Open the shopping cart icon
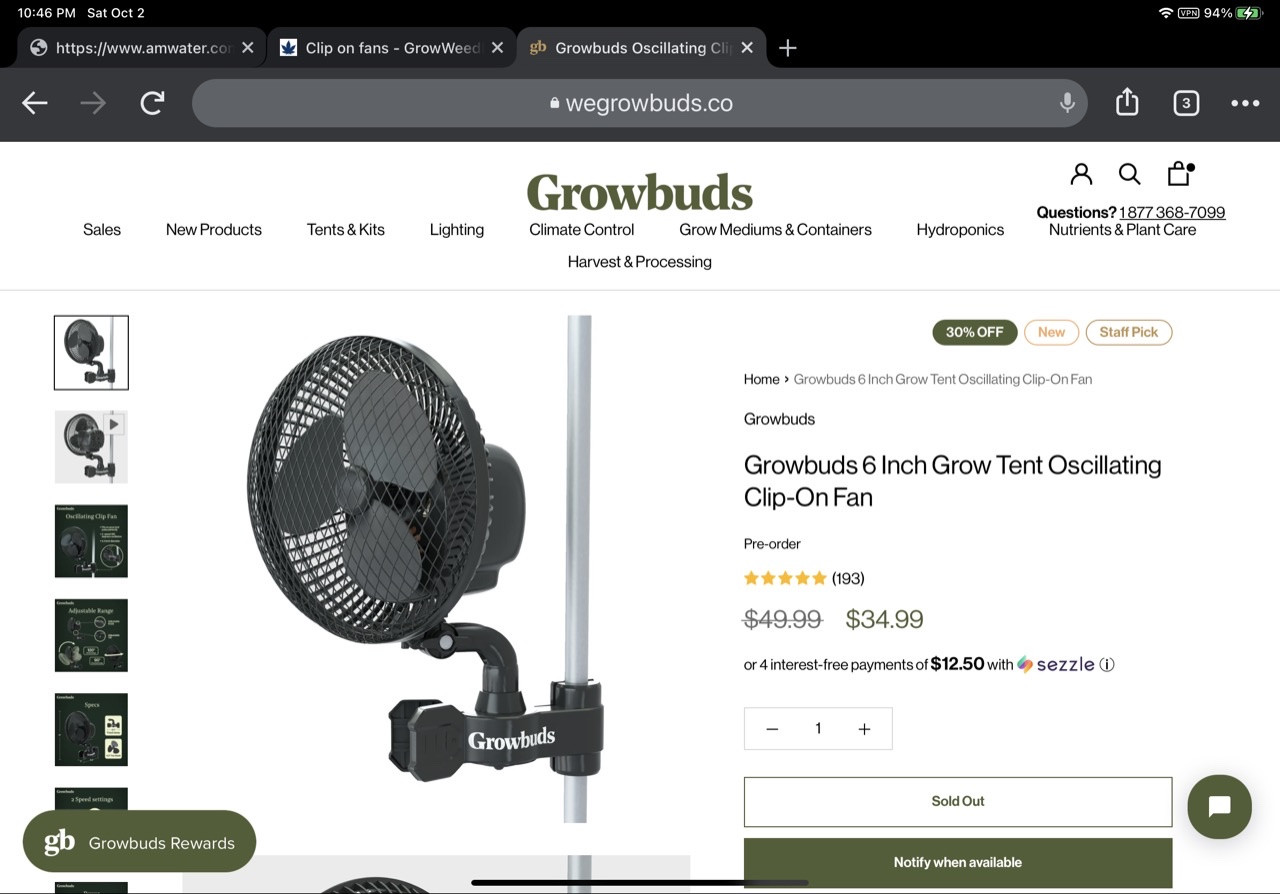 point(1180,174)
